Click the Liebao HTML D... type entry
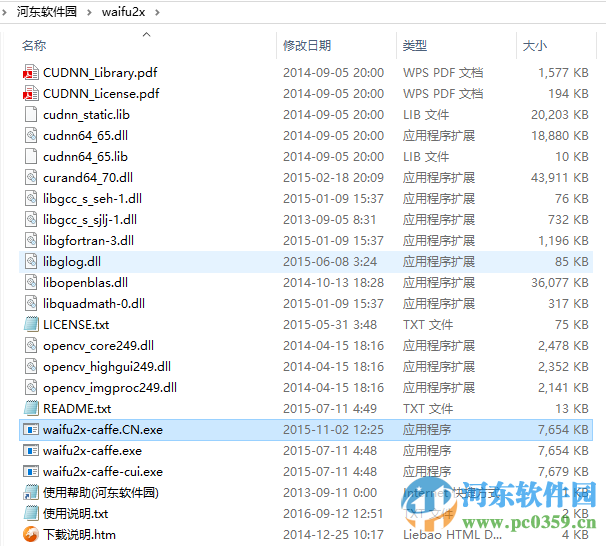Image resolution: width=606 pixels, height=547 pixels. pyautogui.click(x=452, y=535)
